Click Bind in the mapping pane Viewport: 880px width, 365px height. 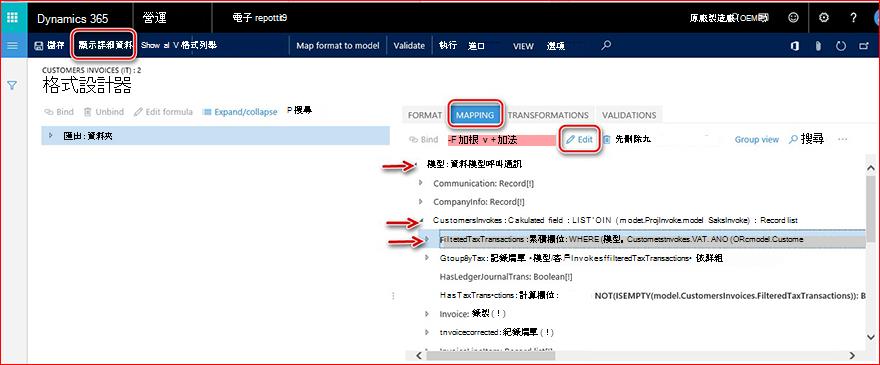[424, 139]
